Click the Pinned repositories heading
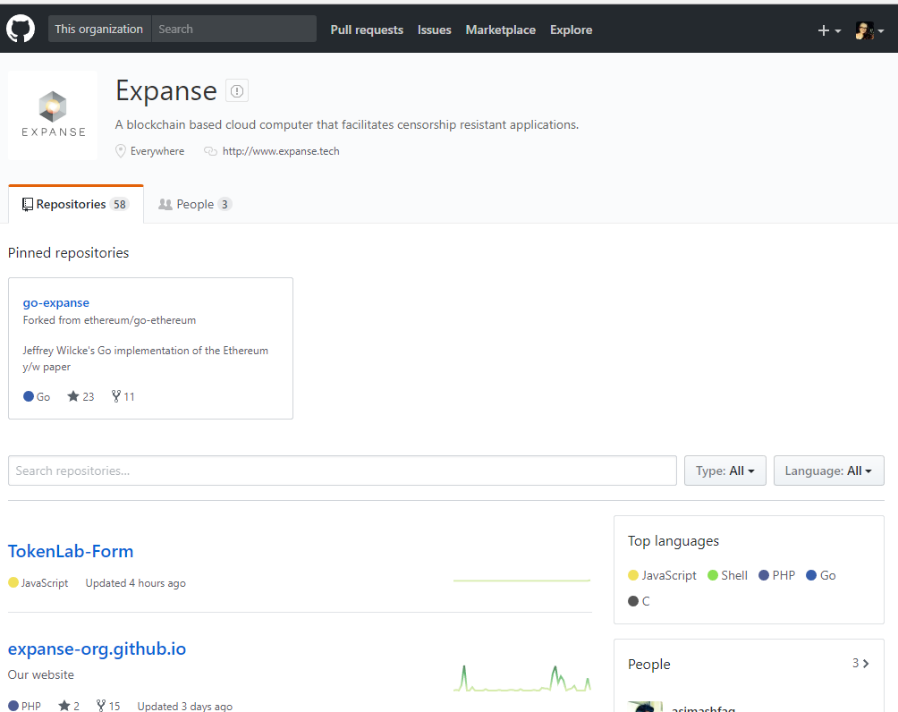Viewport: 898px width, 712px height. point(68,253)
